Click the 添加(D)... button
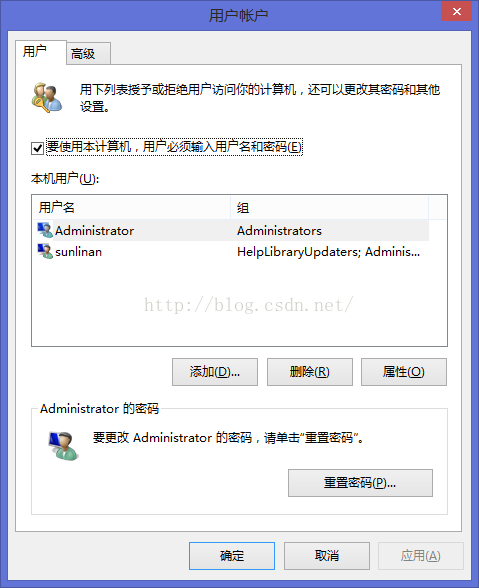This screenshot has height=588, width=479. point(215,372)
